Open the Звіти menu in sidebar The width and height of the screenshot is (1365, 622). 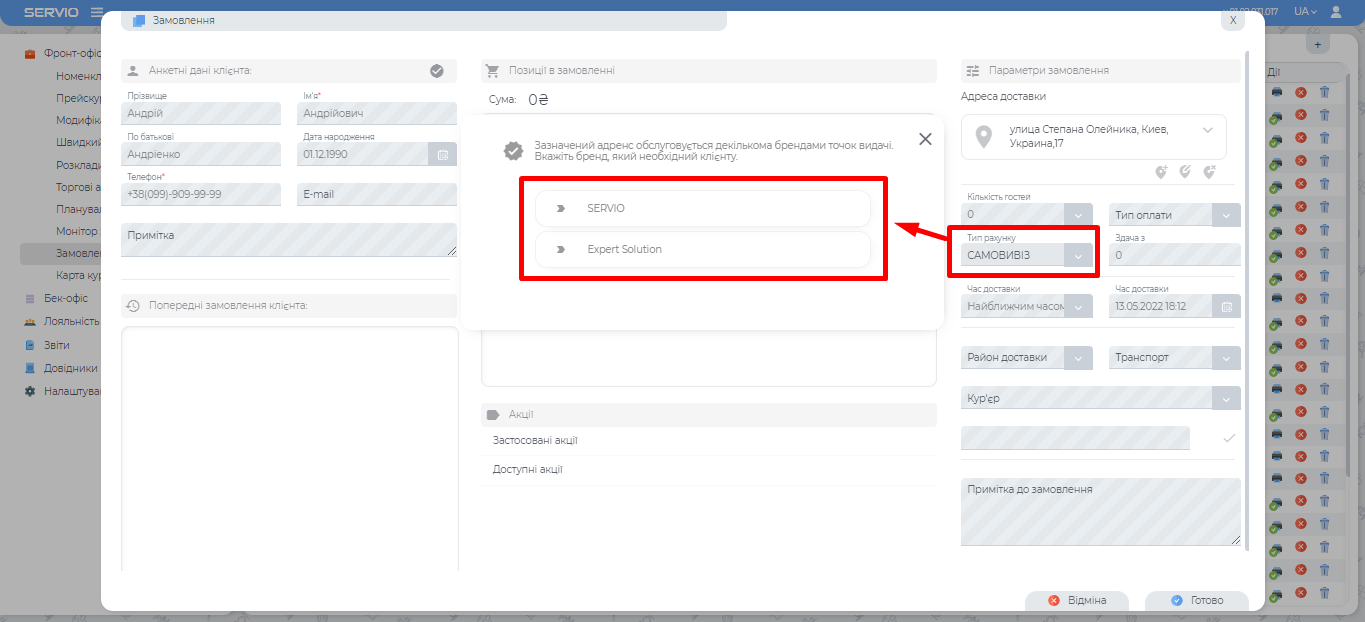[x=56, y=345]
